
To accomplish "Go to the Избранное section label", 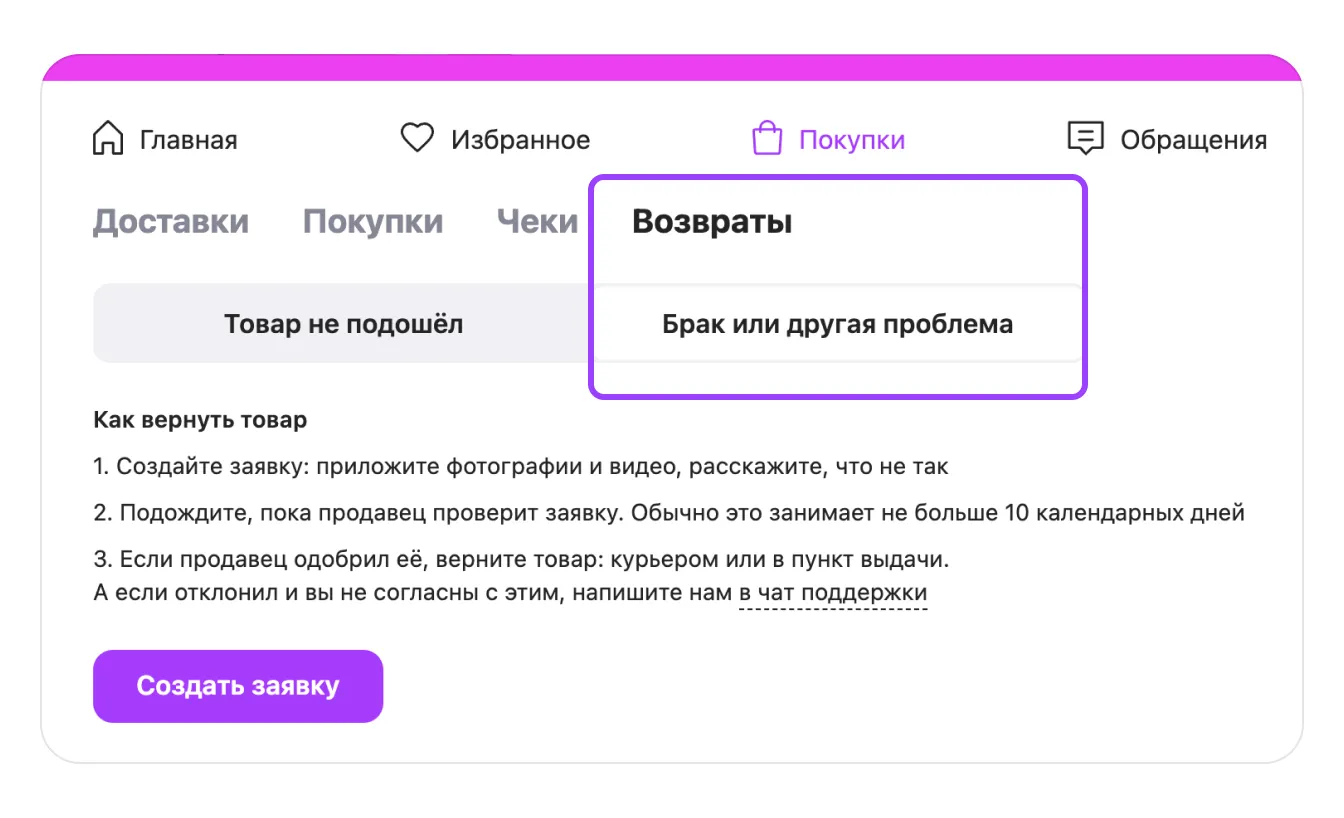I will point(520,140).
